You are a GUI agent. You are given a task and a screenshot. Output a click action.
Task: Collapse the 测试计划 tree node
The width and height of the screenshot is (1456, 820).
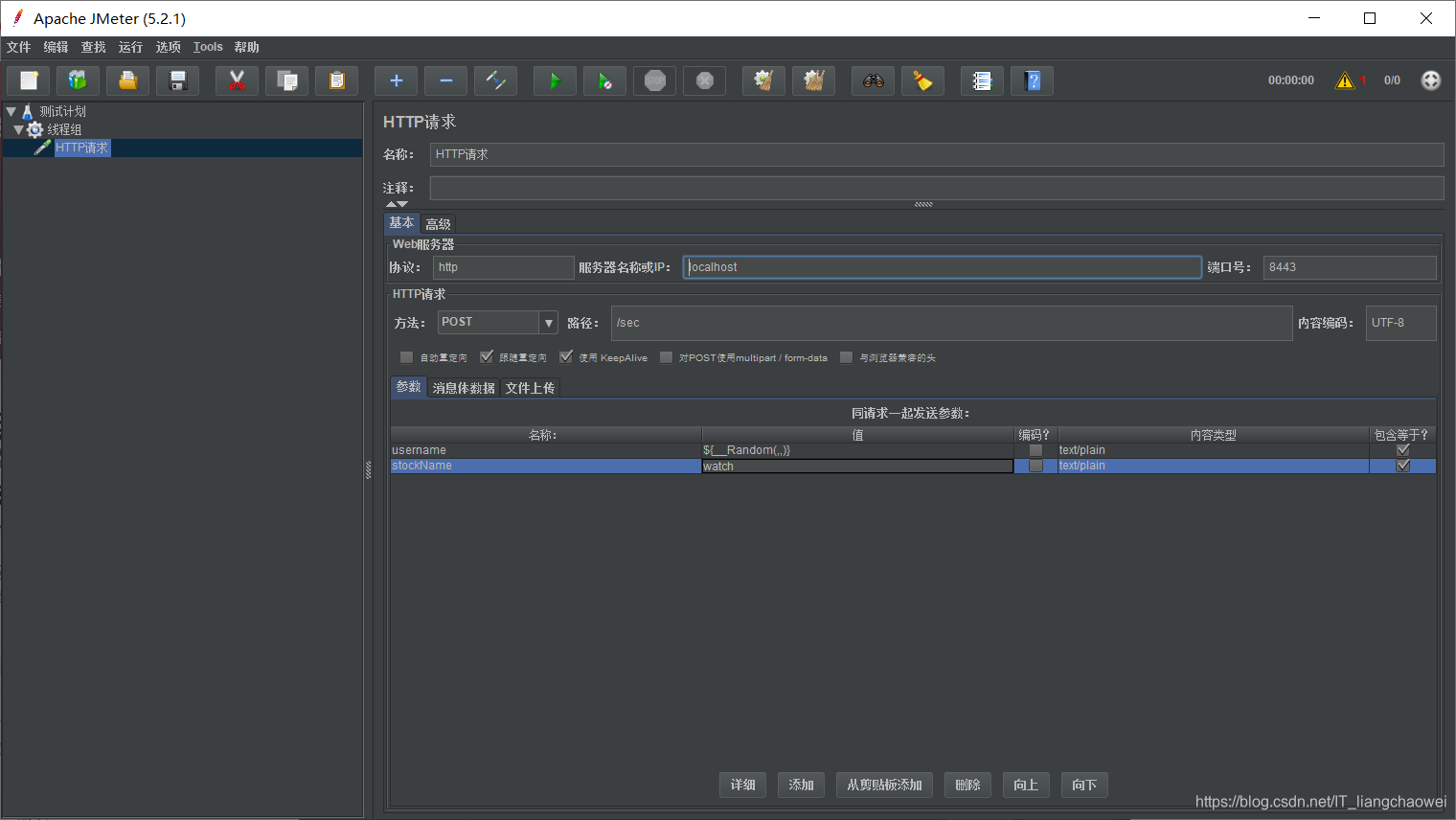11,111
